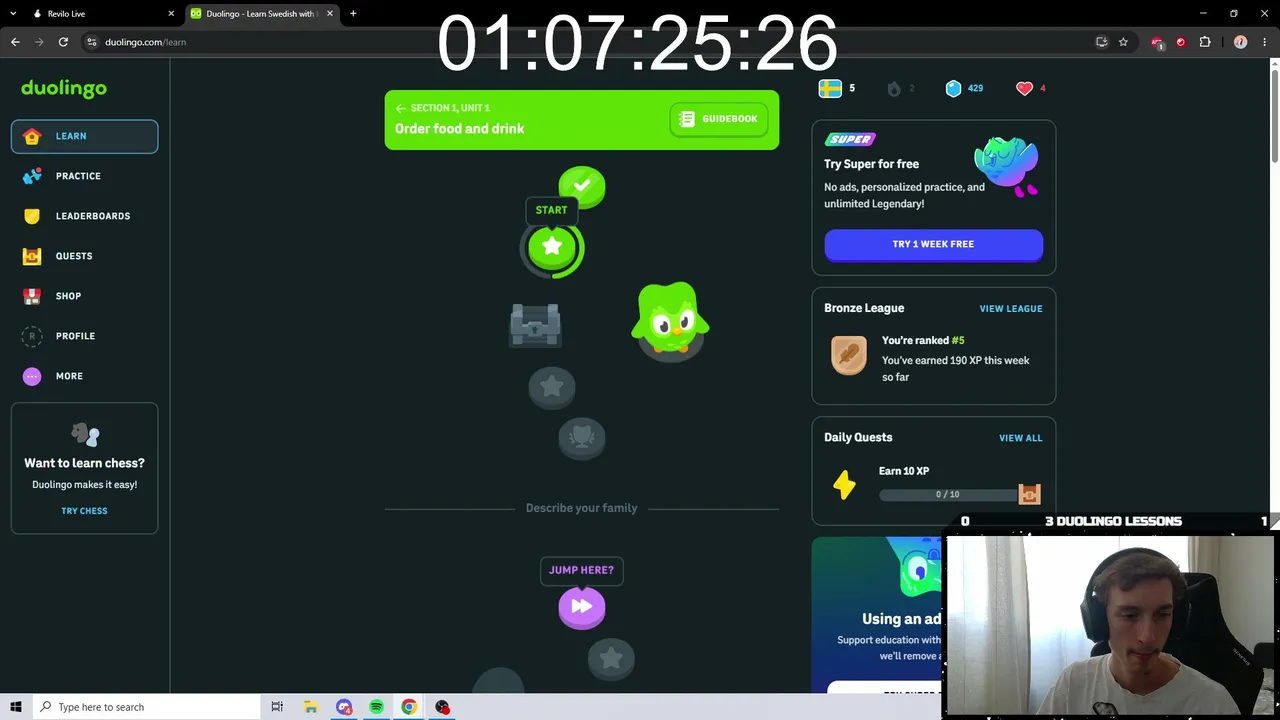Open LEADERBOARDS from the sidebar
The height and width of the screenshot is (720, 1280).
click(x=84, y=216)
